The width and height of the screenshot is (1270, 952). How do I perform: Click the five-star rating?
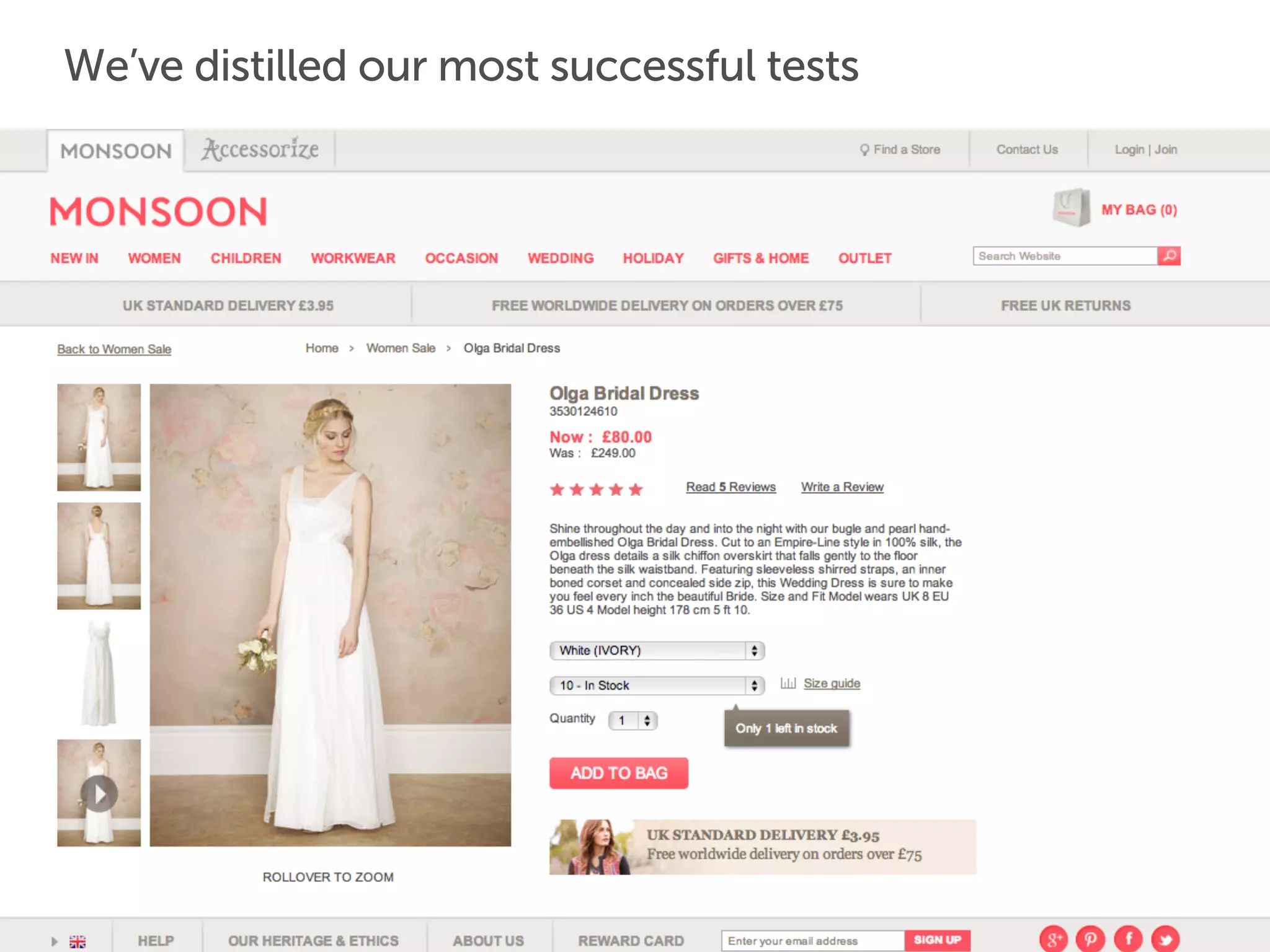coord(596,490)
